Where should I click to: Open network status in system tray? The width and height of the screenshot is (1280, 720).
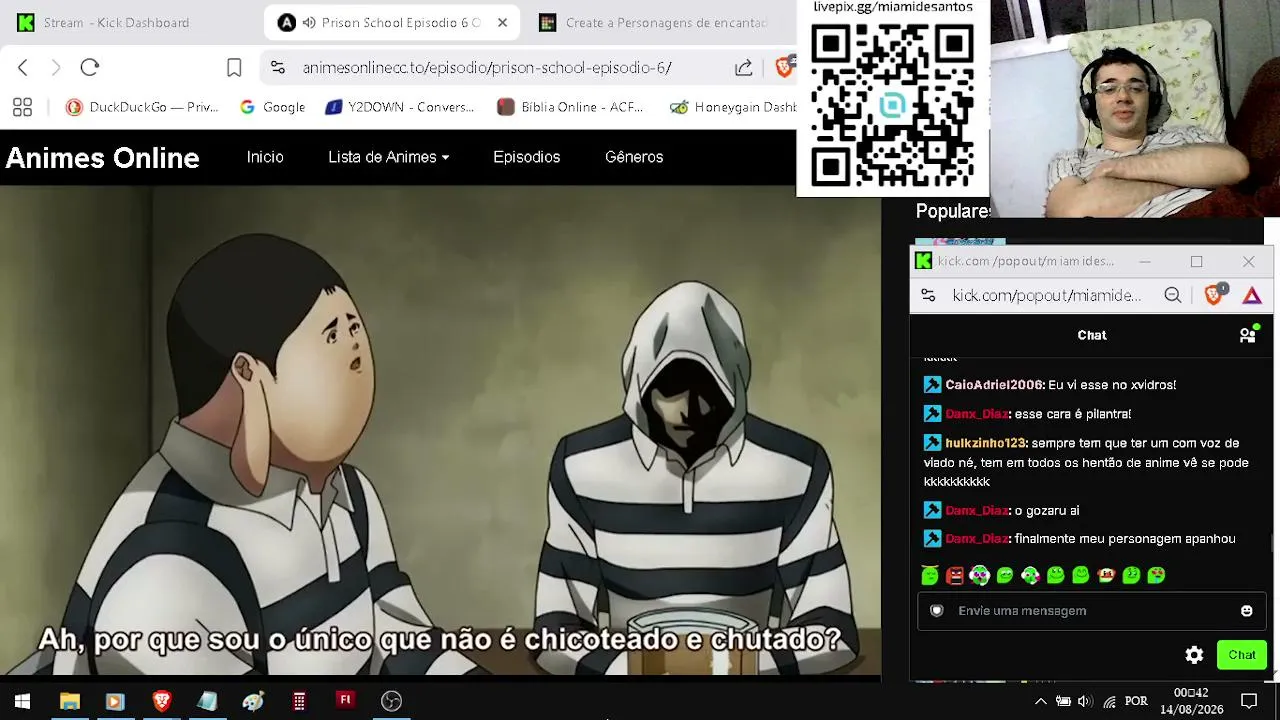[x=1109, y=701]
